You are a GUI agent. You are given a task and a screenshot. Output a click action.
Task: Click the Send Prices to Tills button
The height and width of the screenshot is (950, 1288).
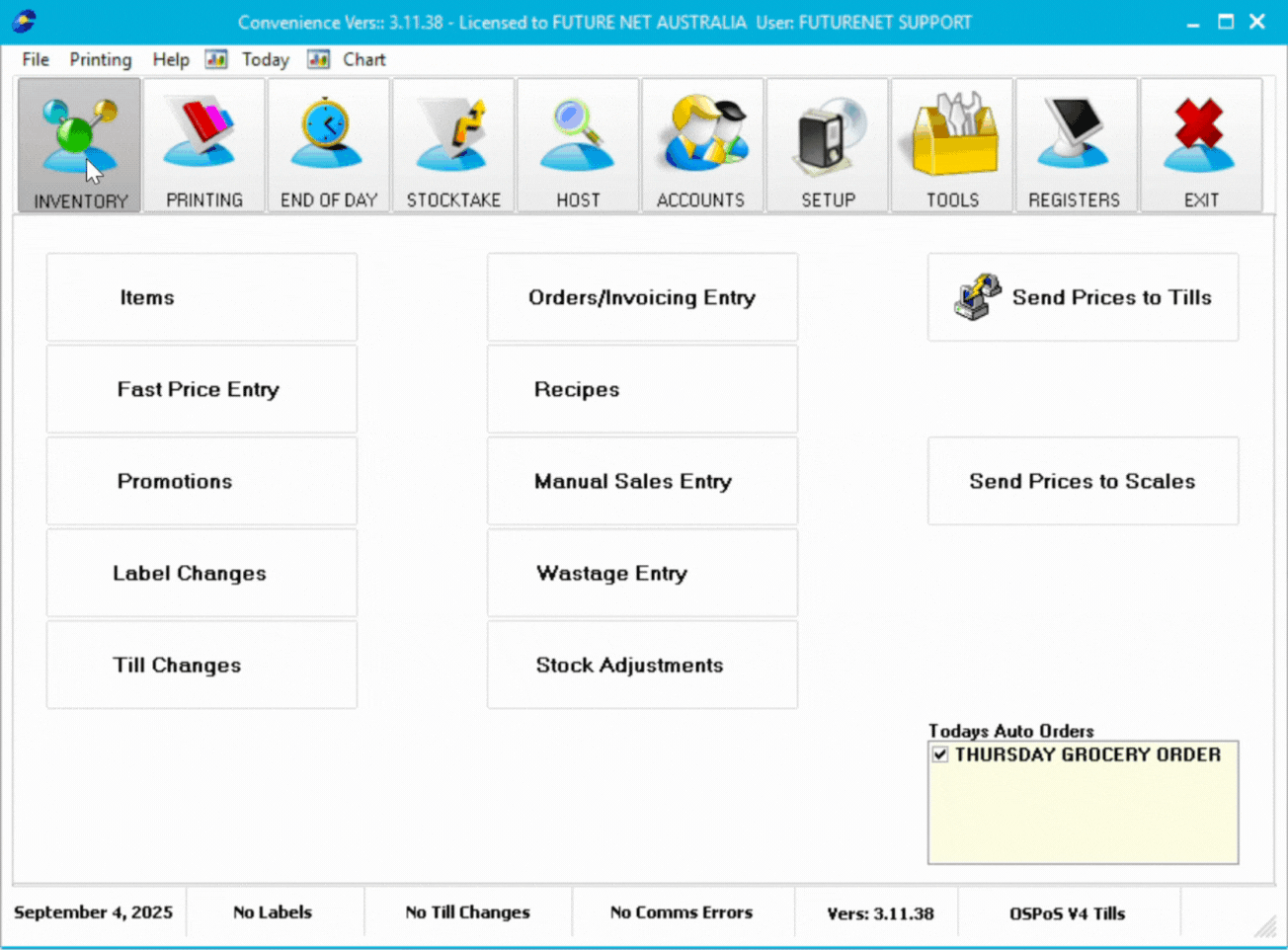(x=1083, y=297)
